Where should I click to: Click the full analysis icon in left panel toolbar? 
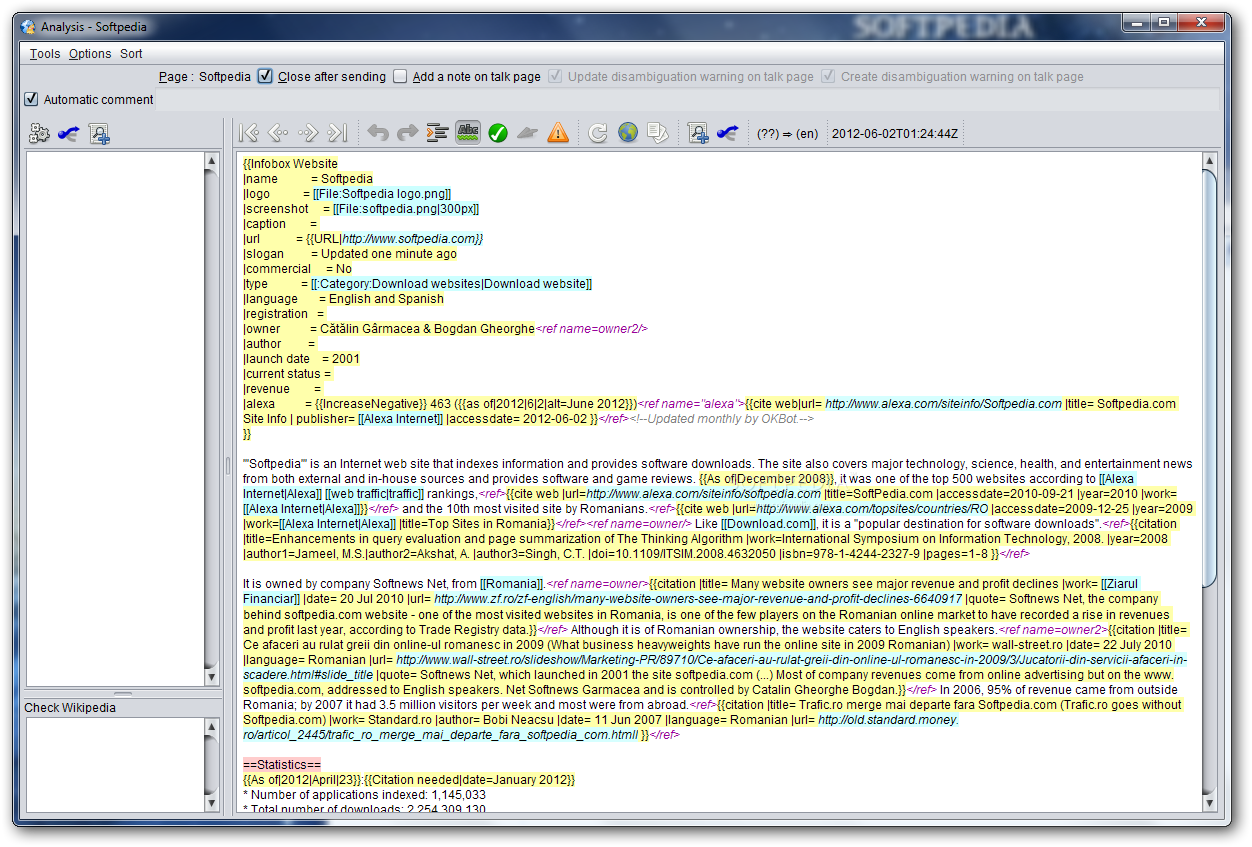[x=98, y=133]
